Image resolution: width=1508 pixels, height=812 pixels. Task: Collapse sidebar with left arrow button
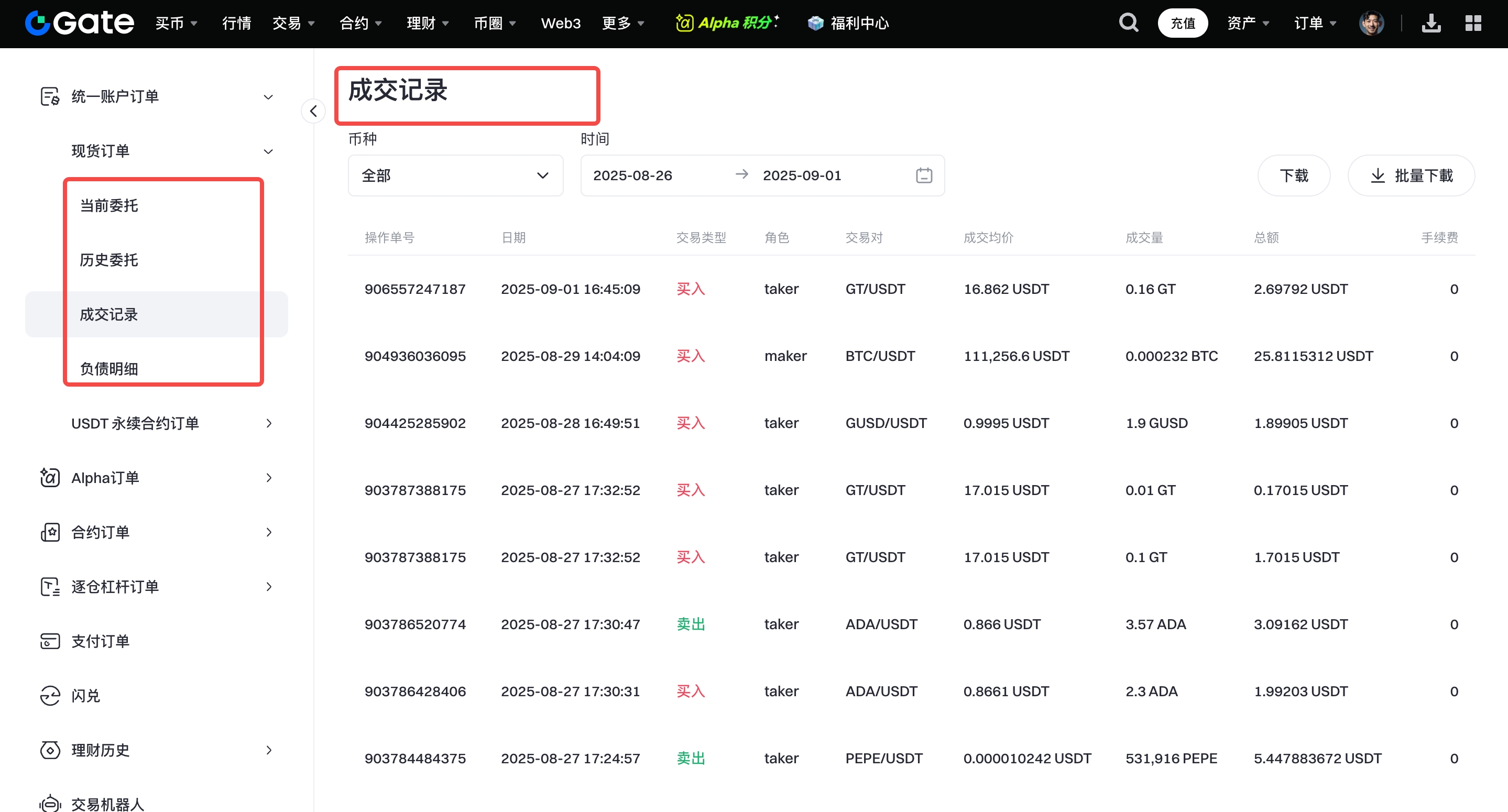pyautogui.click(x=314, y=111)
